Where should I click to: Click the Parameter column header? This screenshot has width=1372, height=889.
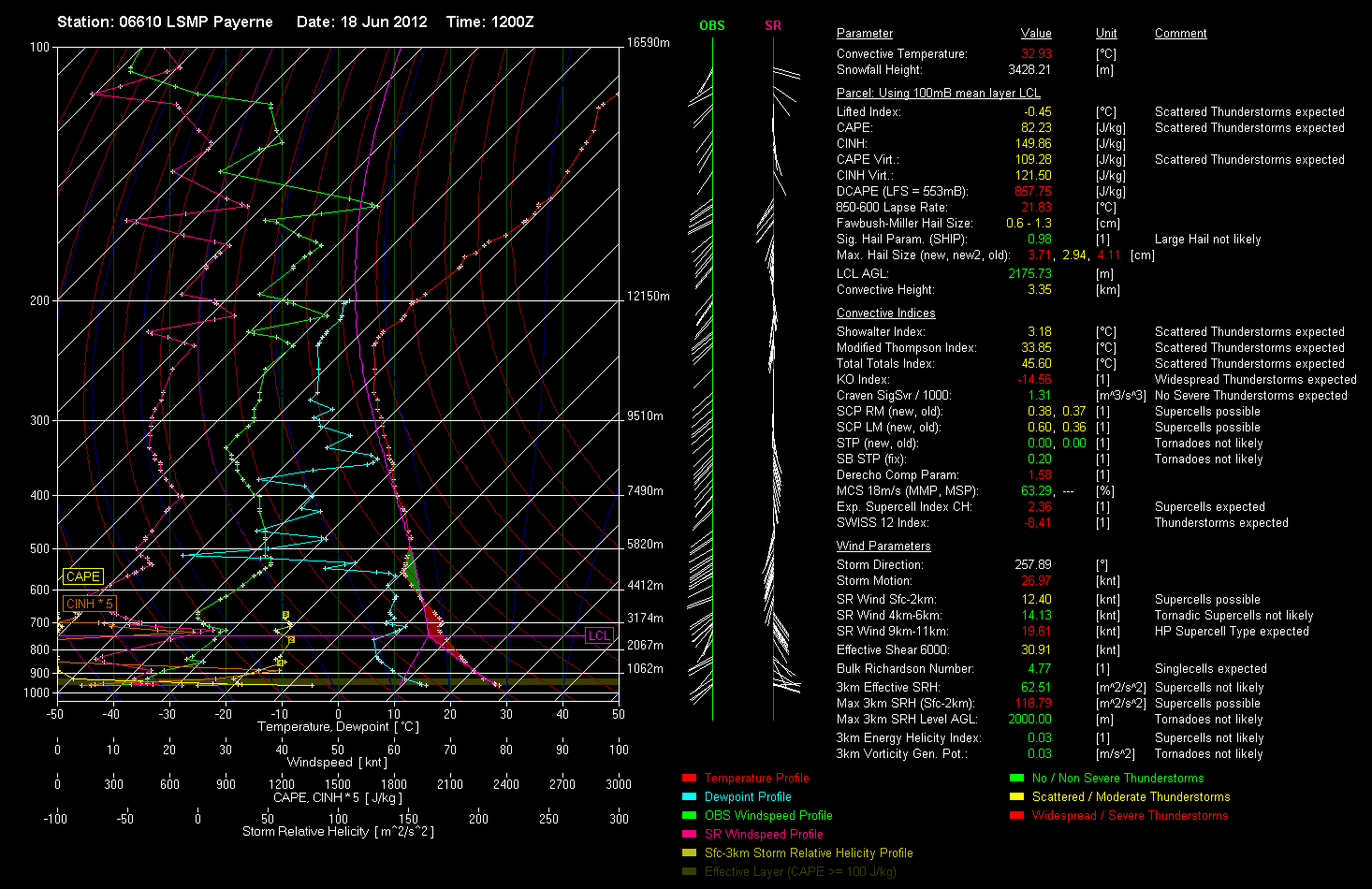(864, 34)
